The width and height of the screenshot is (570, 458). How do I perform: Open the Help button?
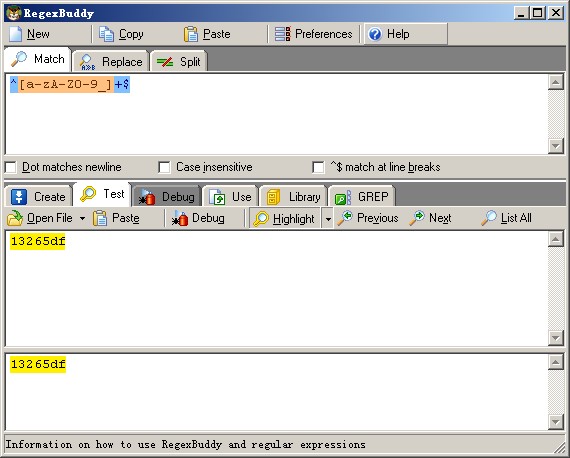tap(405, 34)
